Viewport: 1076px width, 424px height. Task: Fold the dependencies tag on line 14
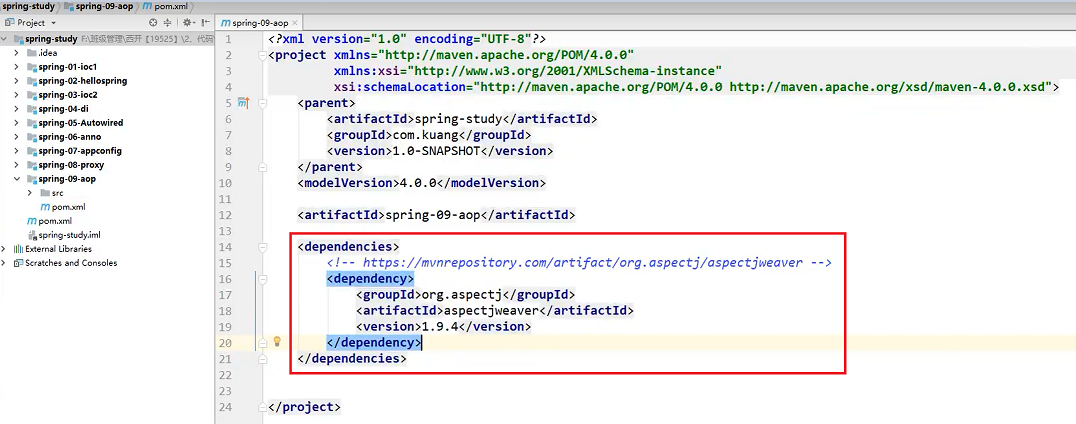[262, 246]
